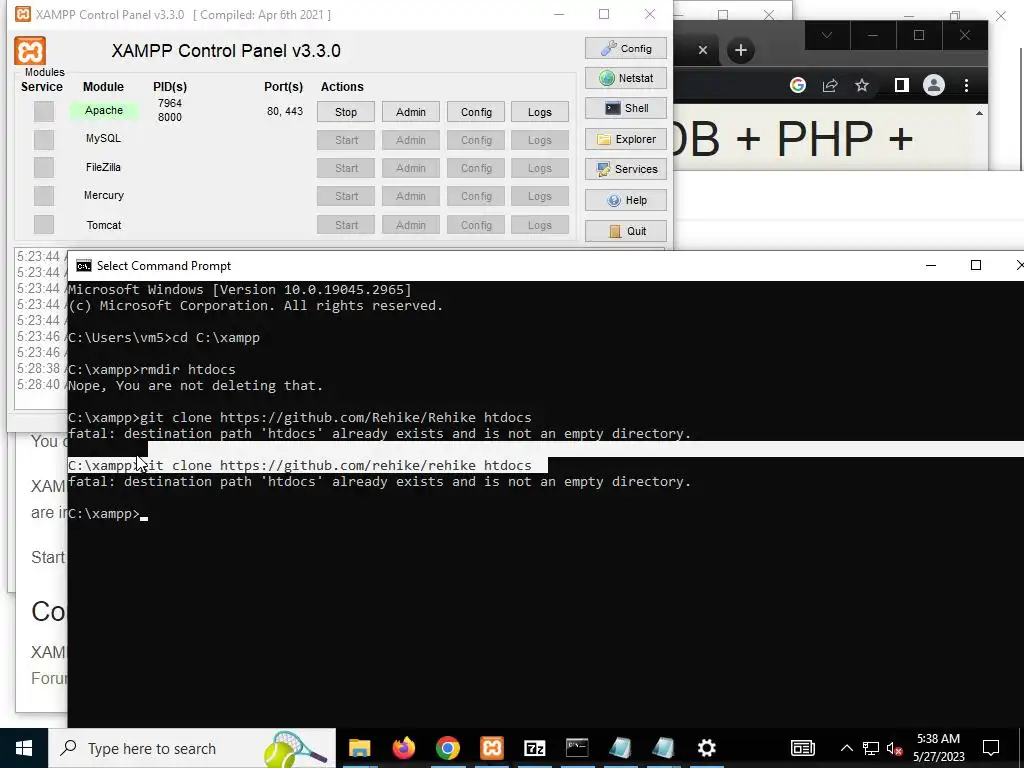Open Apache Admin page
Viewport: 1024px width, 768px height.
point(411,112)
